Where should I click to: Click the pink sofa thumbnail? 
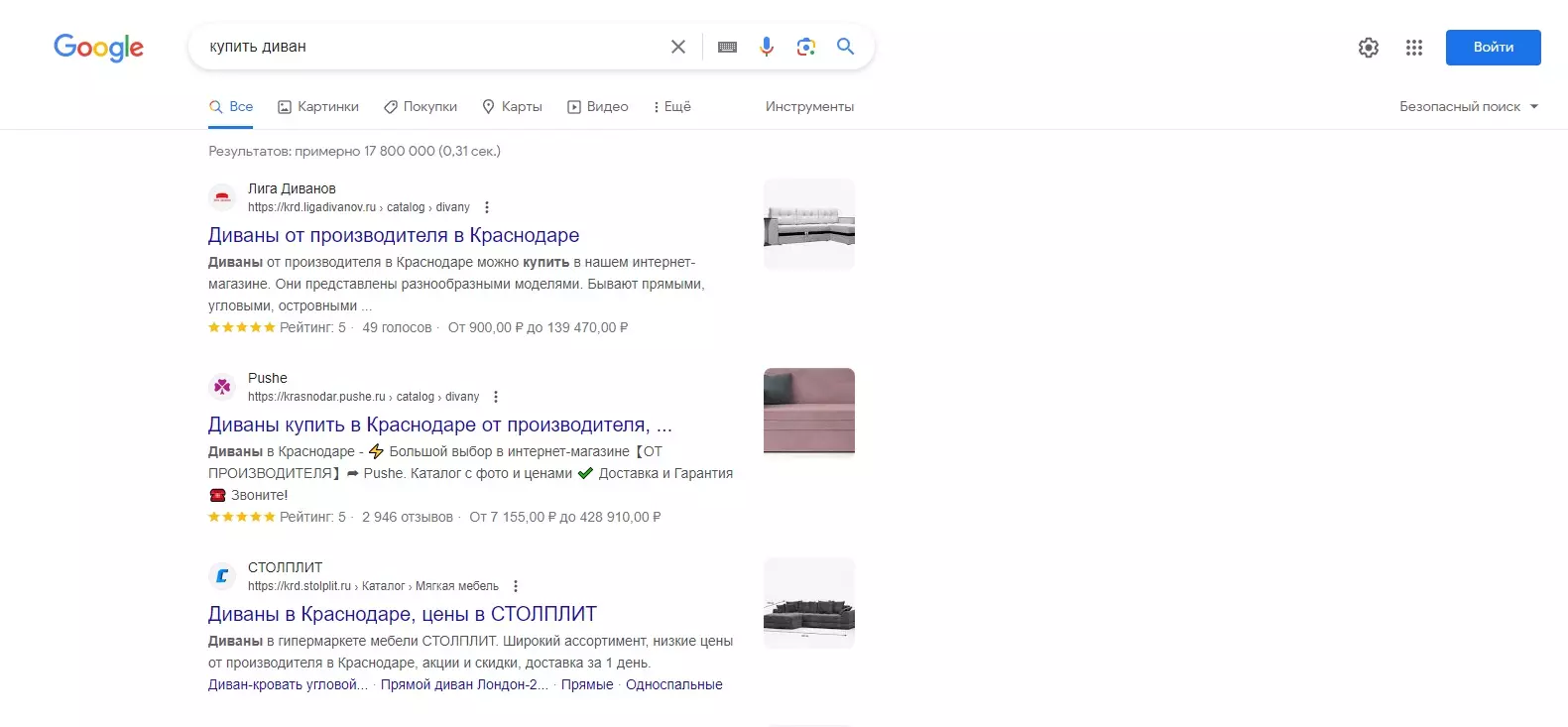[x=809, y=414]
